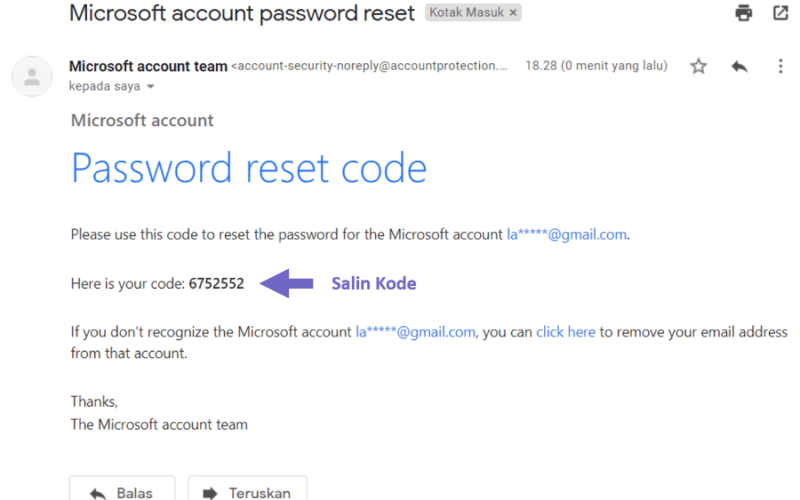Viewport: 800px width, 500px height.
Task: Open the click here link
Action: click(x=565, y=332)
